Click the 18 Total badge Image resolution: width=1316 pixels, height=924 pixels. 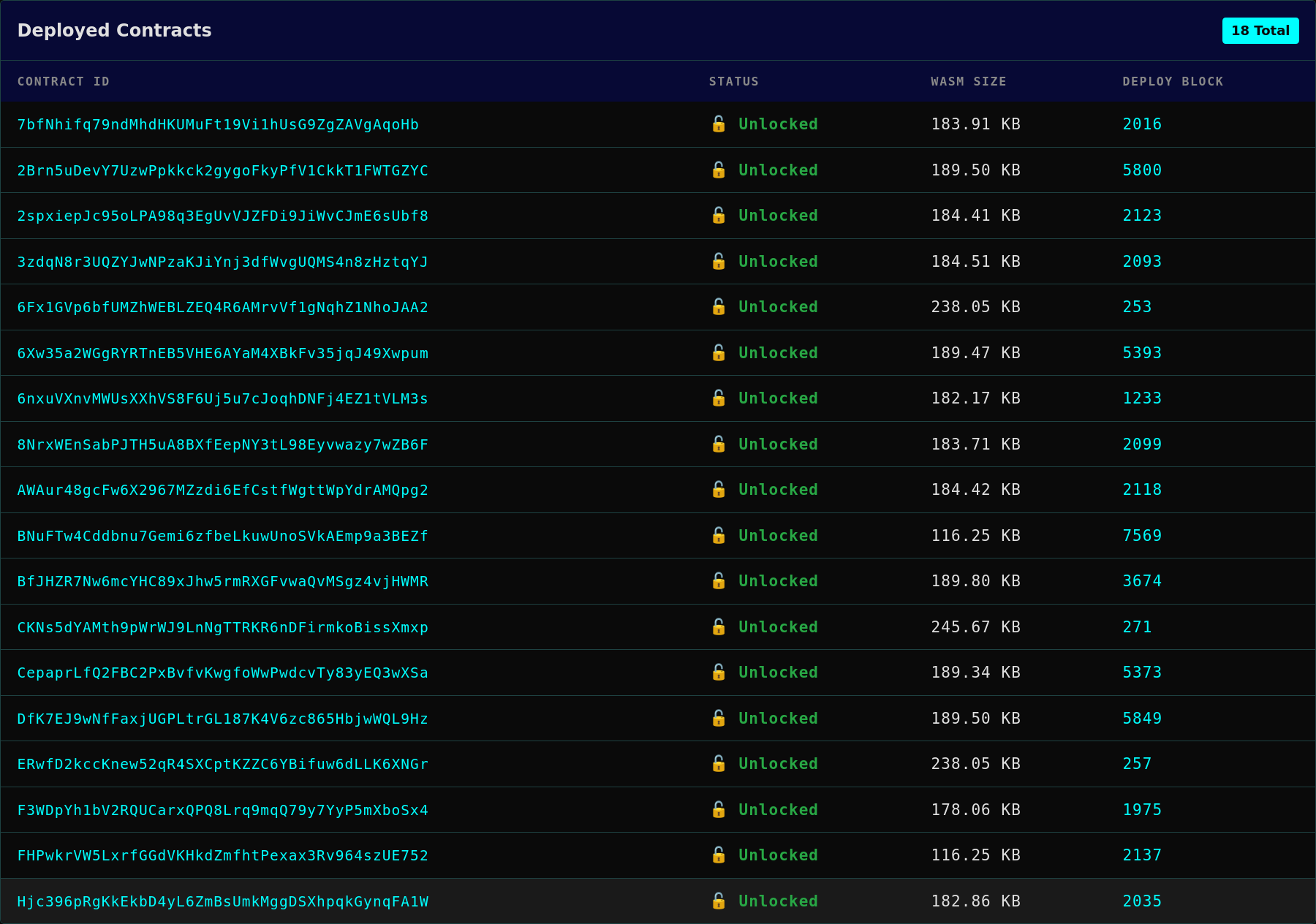[x=1260, y=31]
